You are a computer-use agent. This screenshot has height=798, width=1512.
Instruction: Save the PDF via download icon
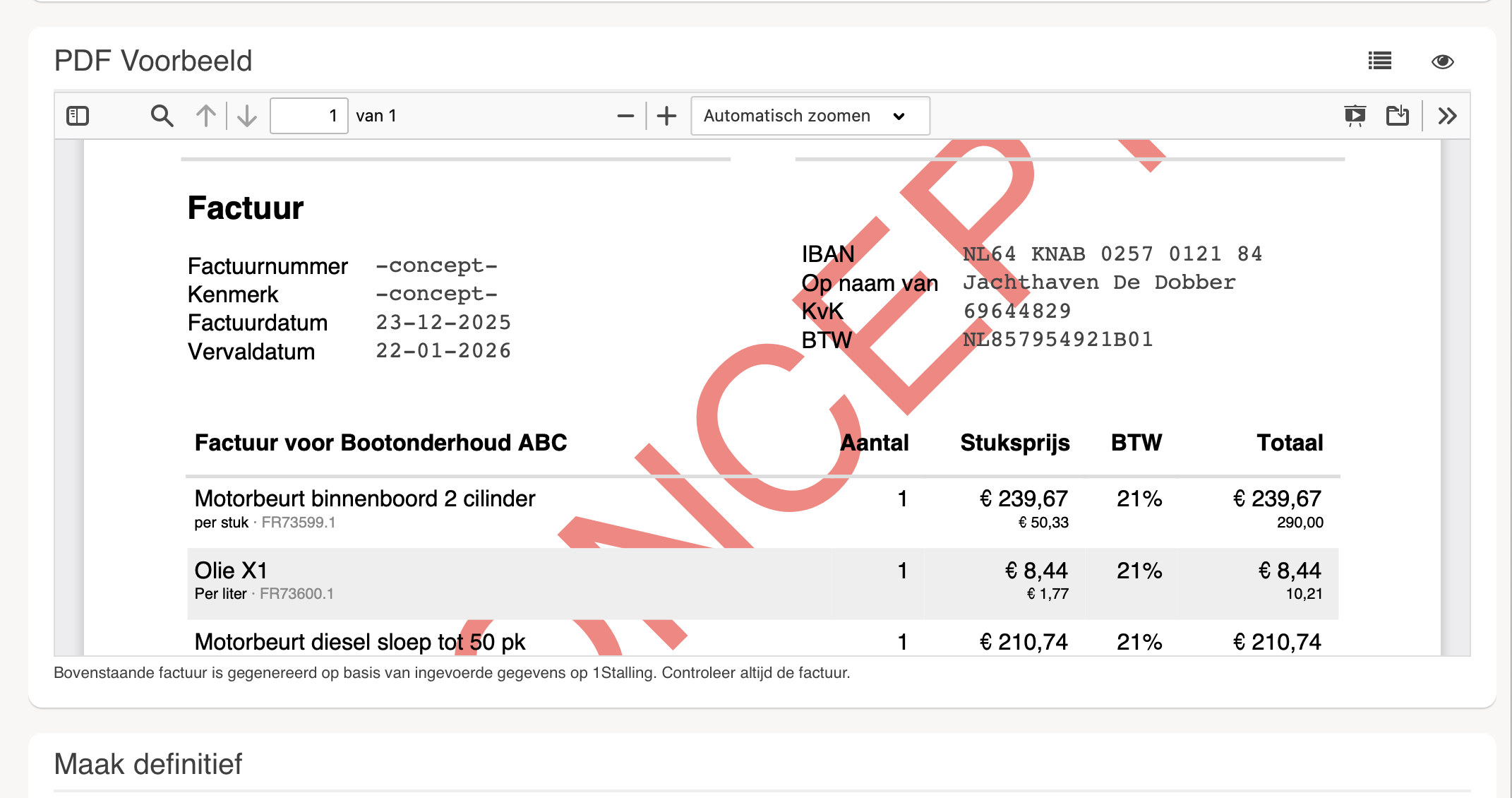coord(1397,116)
